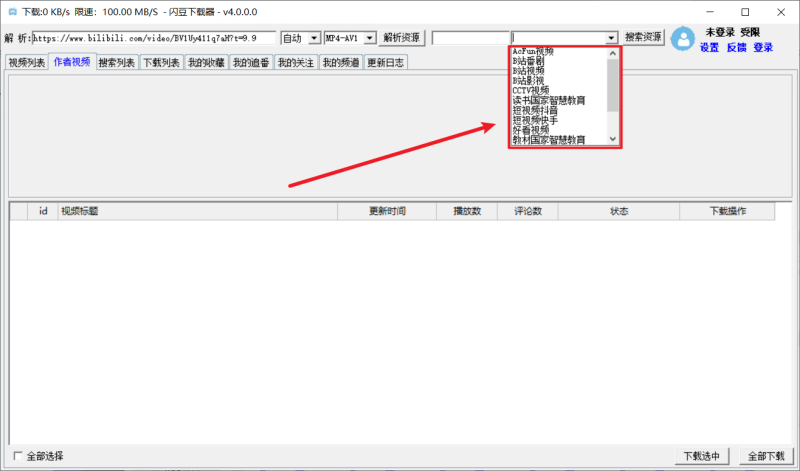Click the app icon in title bar
This screenshot has width=800, height=471.
(11, 12)
